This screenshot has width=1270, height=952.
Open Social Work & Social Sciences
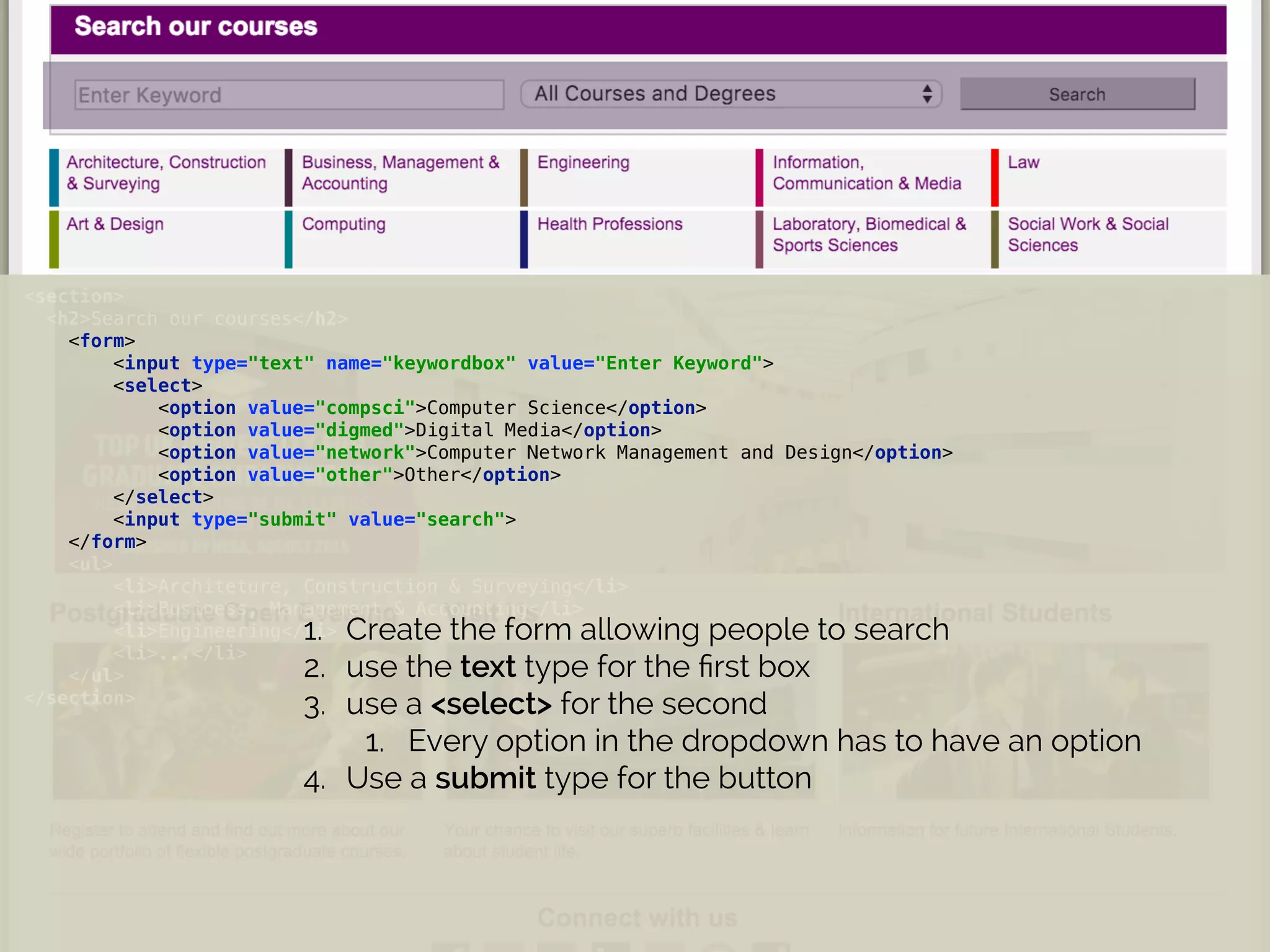[1088, 235]
